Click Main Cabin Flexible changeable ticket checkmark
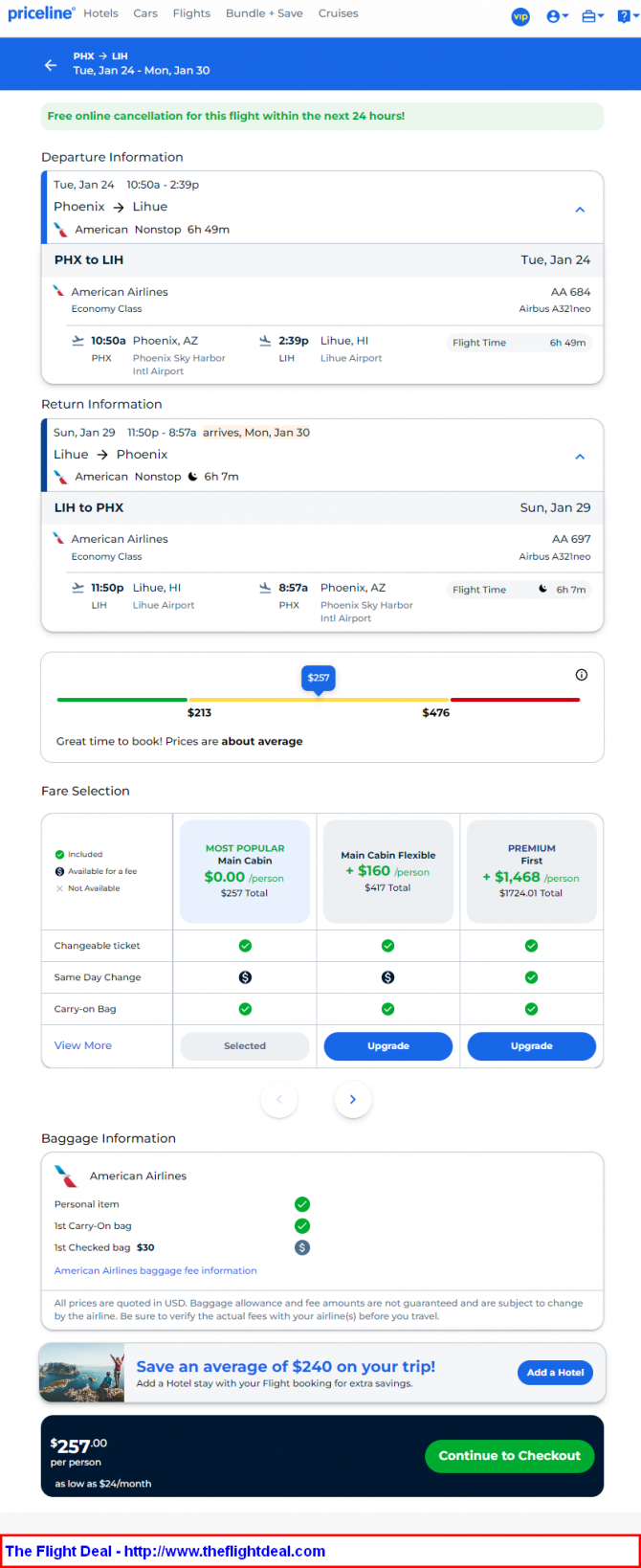This screenshot has height=1568, width=641. click(387, 946)
